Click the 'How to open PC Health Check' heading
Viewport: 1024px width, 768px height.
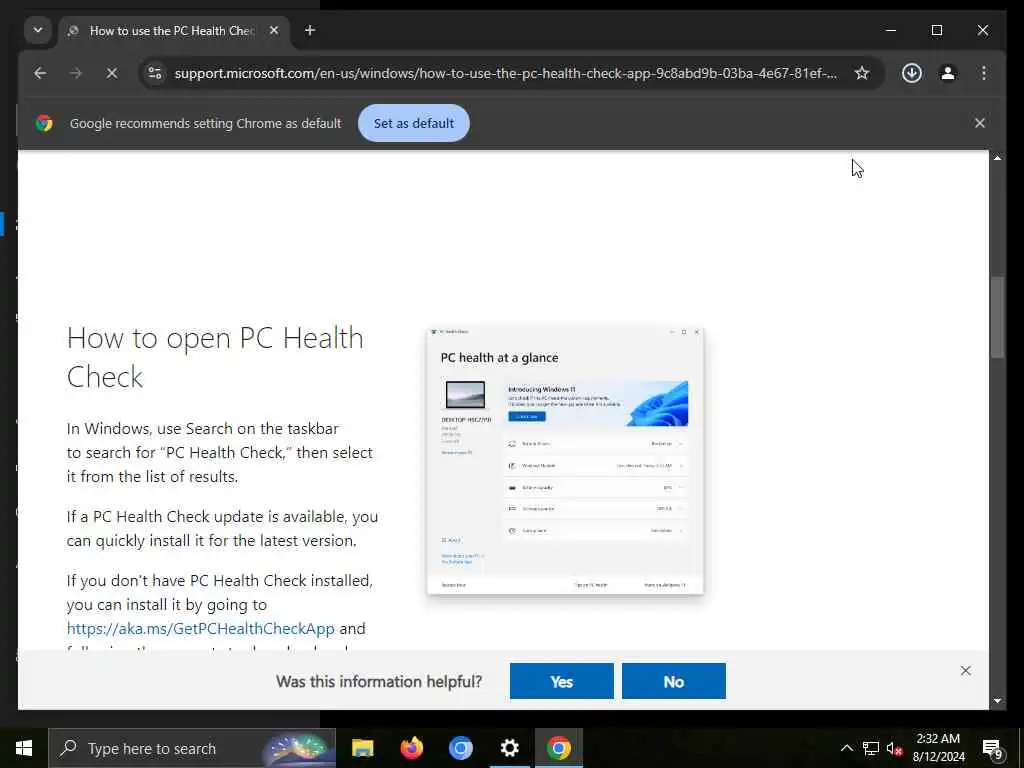click(x=215, y=357)
